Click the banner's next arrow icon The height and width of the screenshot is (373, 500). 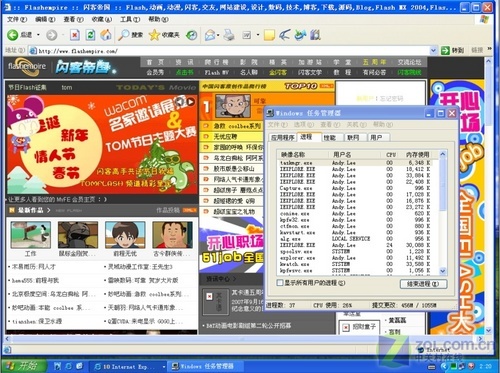[x=191, y=101]
